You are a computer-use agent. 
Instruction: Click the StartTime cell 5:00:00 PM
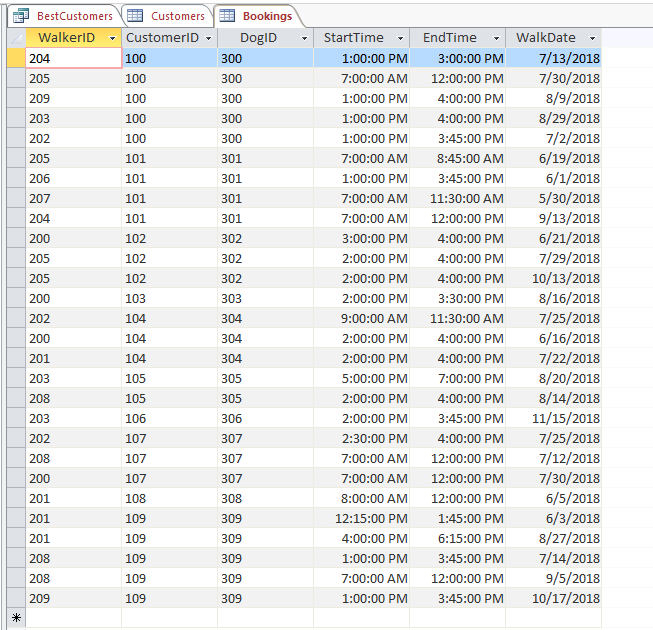point(361,378)
